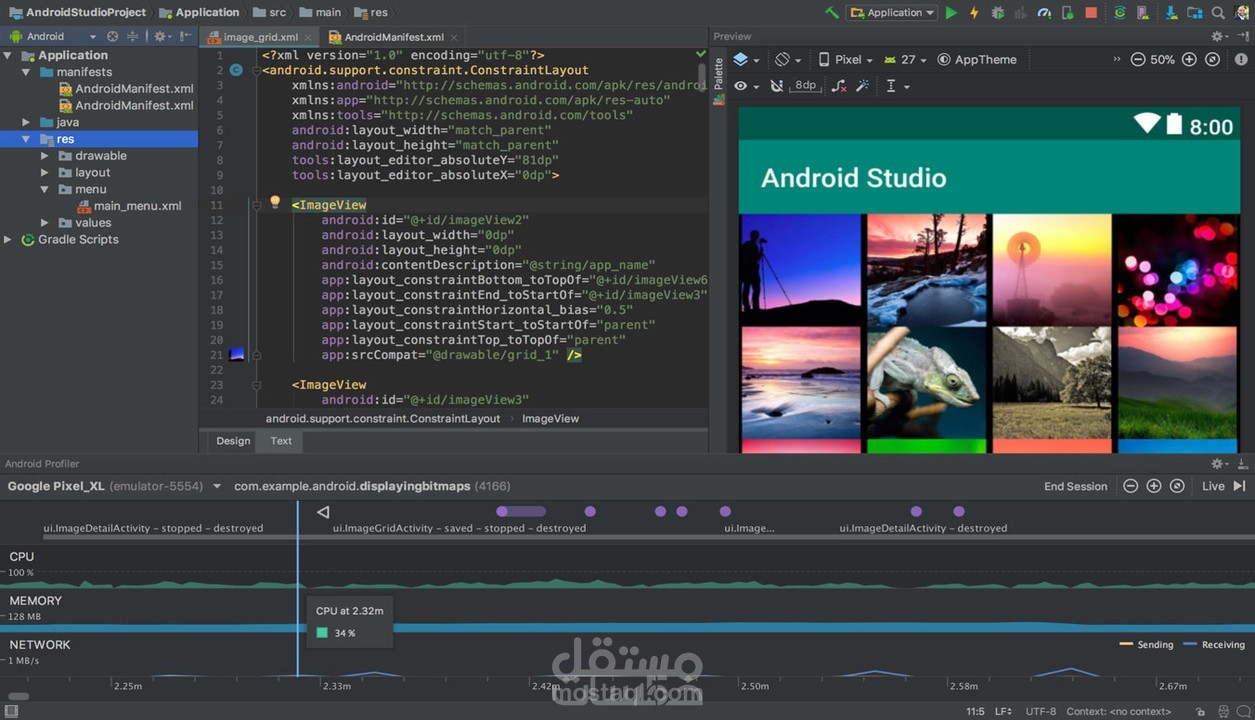
Task: Expand the drawable folder in project tree
Action: (x=45, y=156)
